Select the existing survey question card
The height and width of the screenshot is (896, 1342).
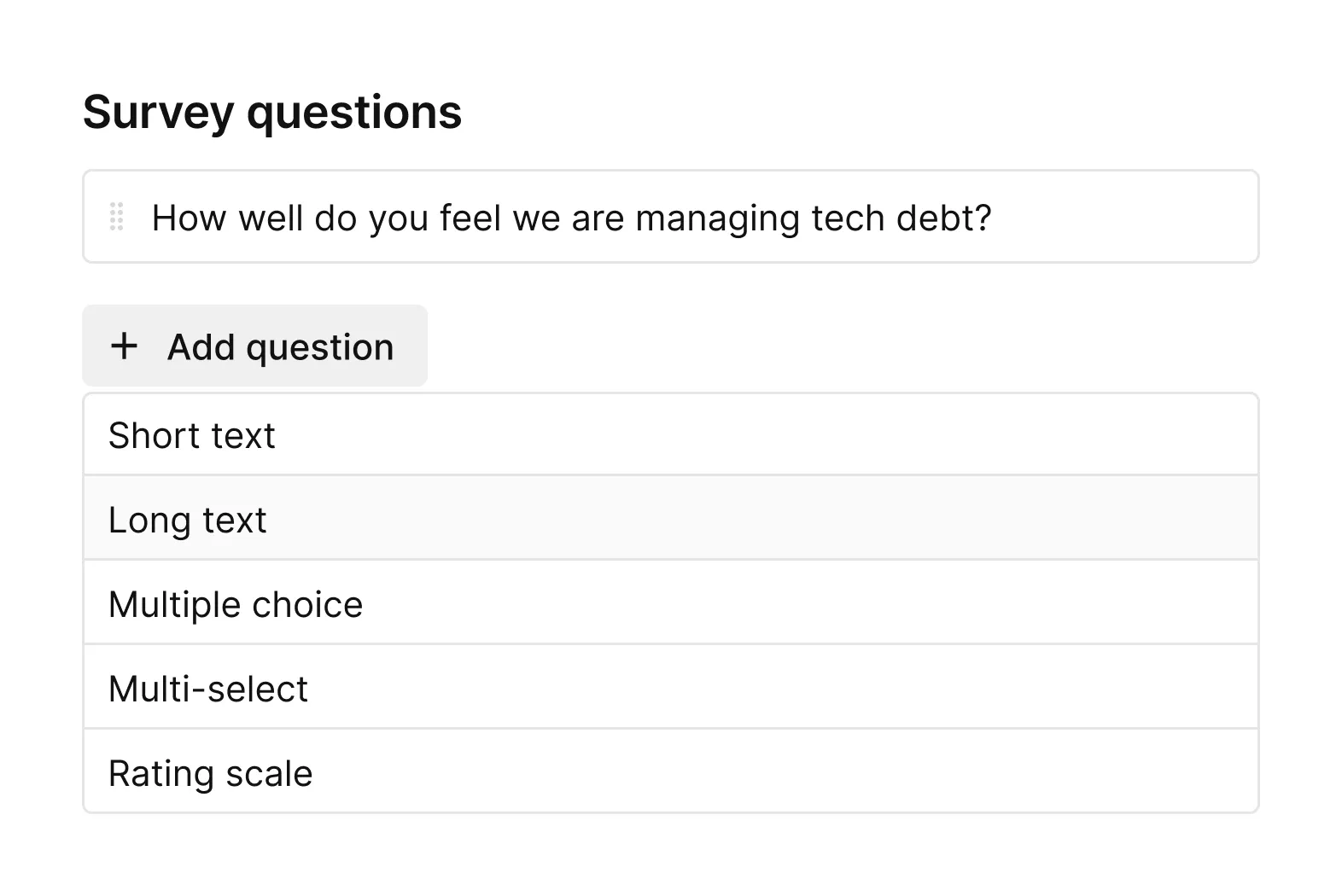(671, 217)
